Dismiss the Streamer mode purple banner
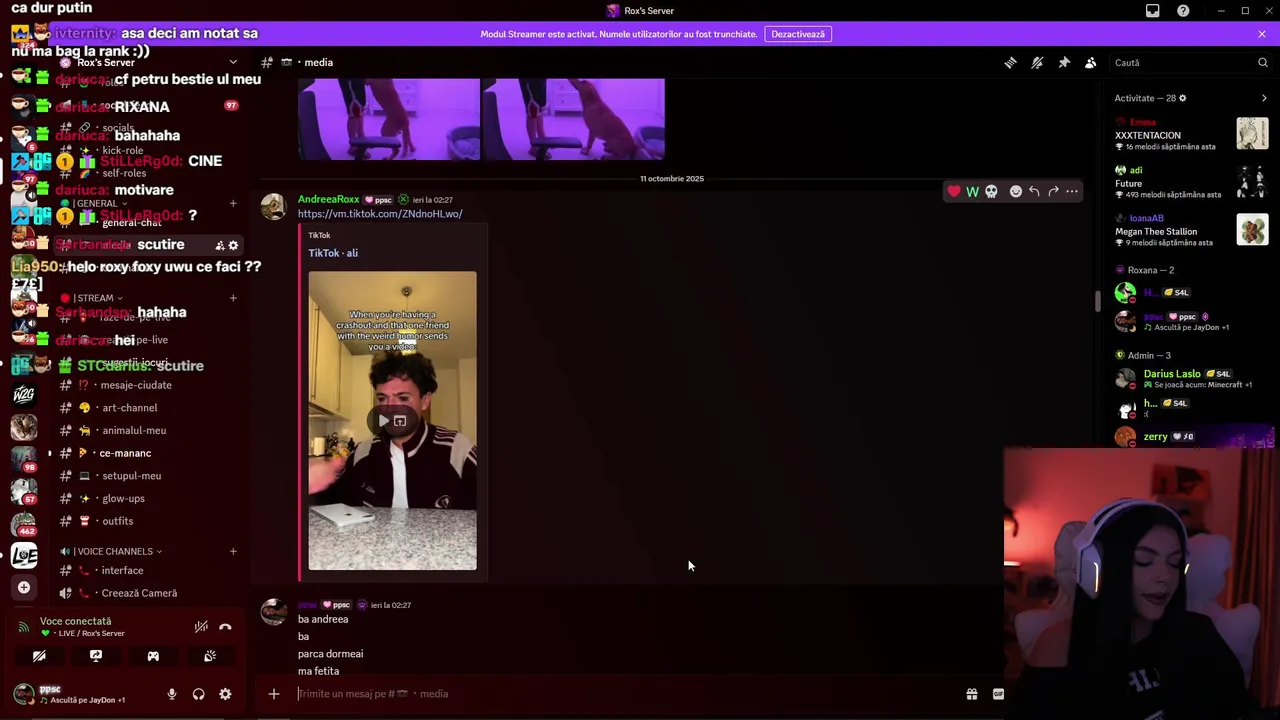Image resolution: width=1280 pixels, height=720 pixels. (x=1262, y=34)
